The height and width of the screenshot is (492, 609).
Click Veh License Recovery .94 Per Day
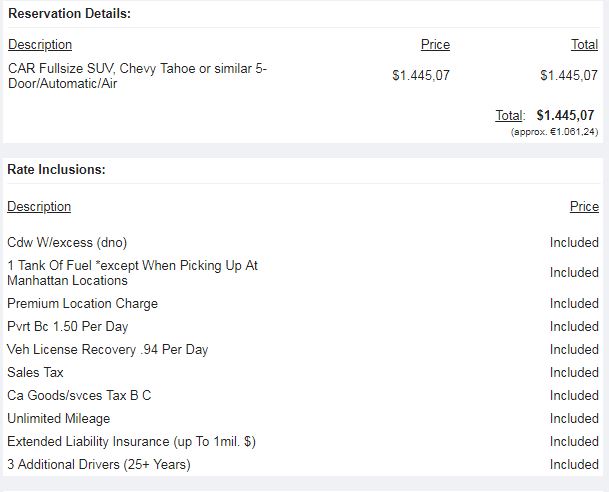[x=108, y=350]
